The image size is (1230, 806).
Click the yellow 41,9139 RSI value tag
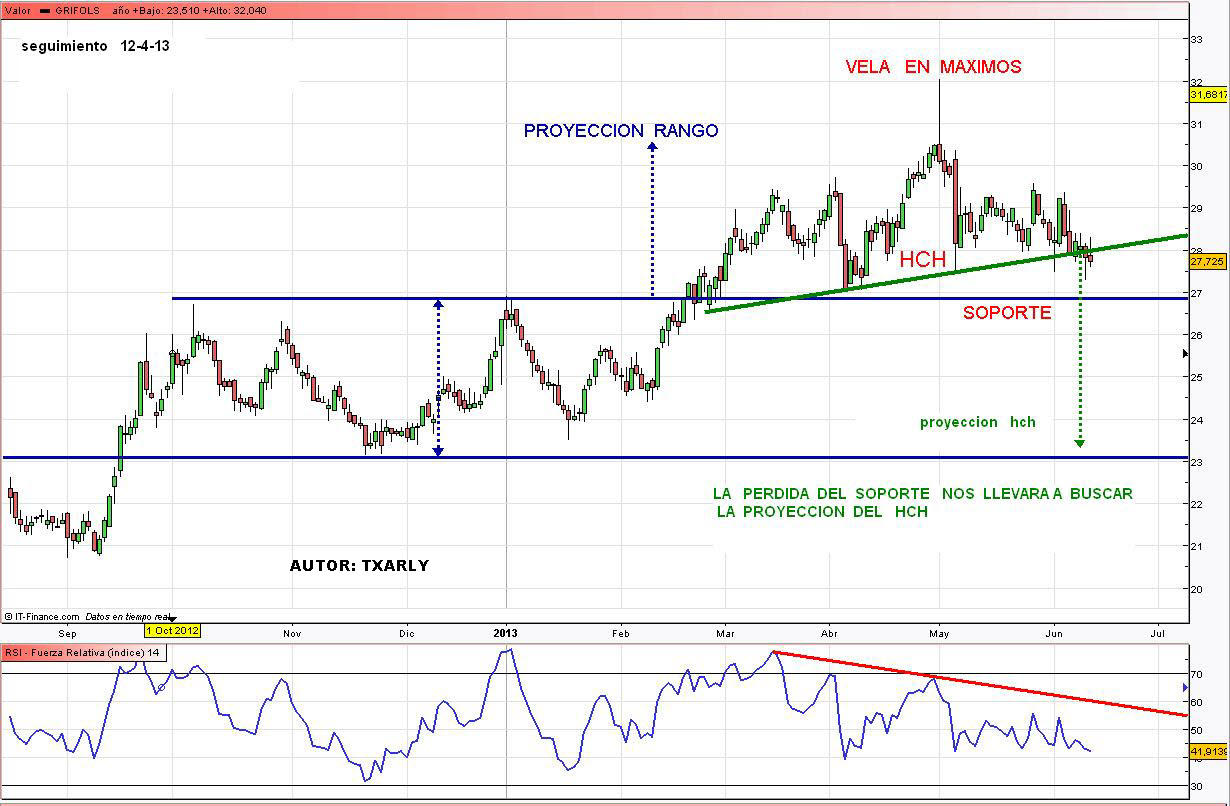click(x=1208, y=751)
